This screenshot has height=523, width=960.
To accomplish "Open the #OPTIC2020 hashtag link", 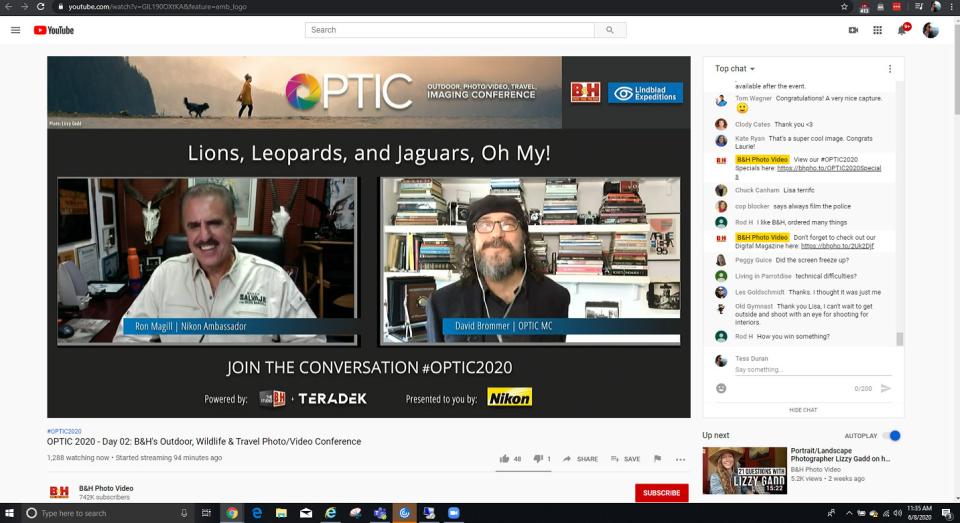I will [64, 431].
